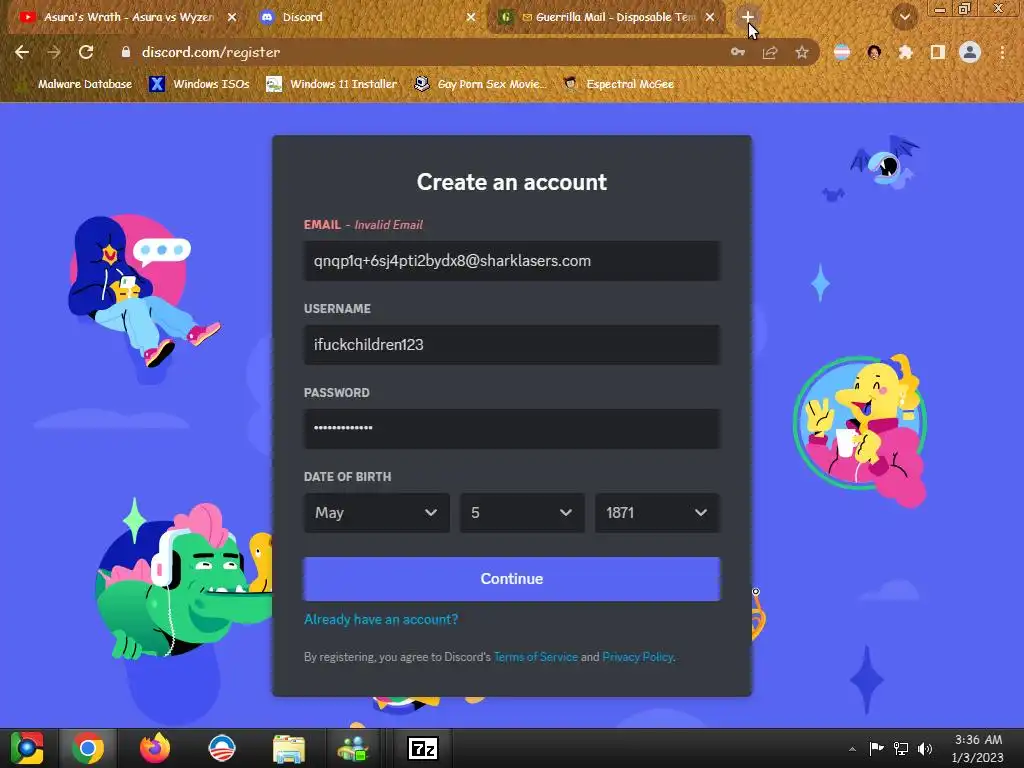Open the Privacy Policy link
Viewport: 1024px width, 768px height.
click(637, 657)
